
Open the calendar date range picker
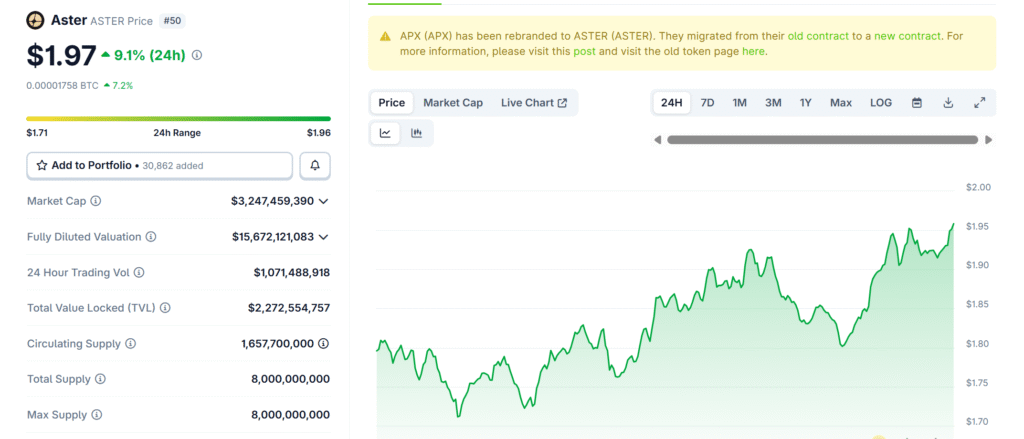(916, 103)
